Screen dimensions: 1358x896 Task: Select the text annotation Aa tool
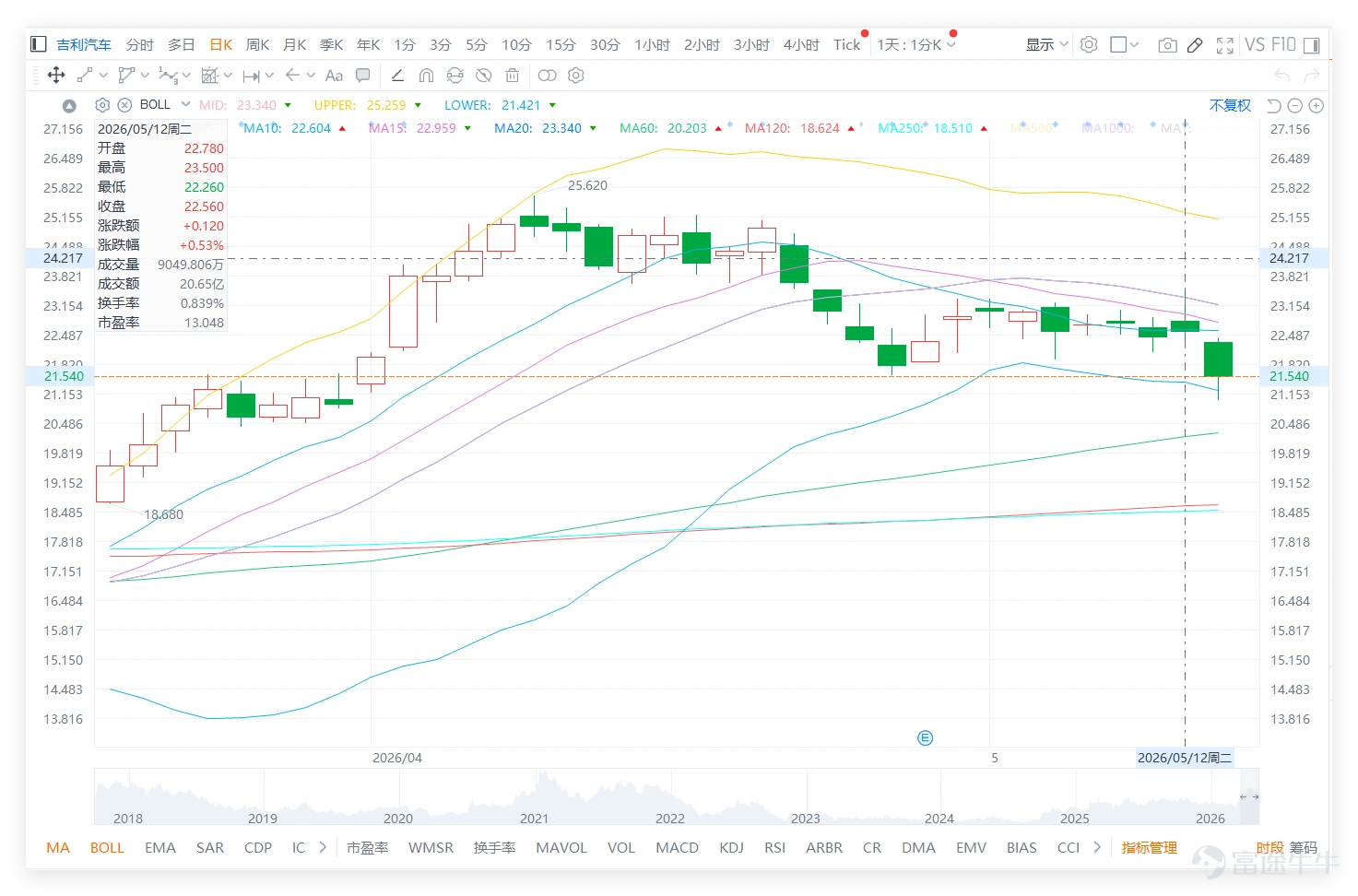pos(334,76)
